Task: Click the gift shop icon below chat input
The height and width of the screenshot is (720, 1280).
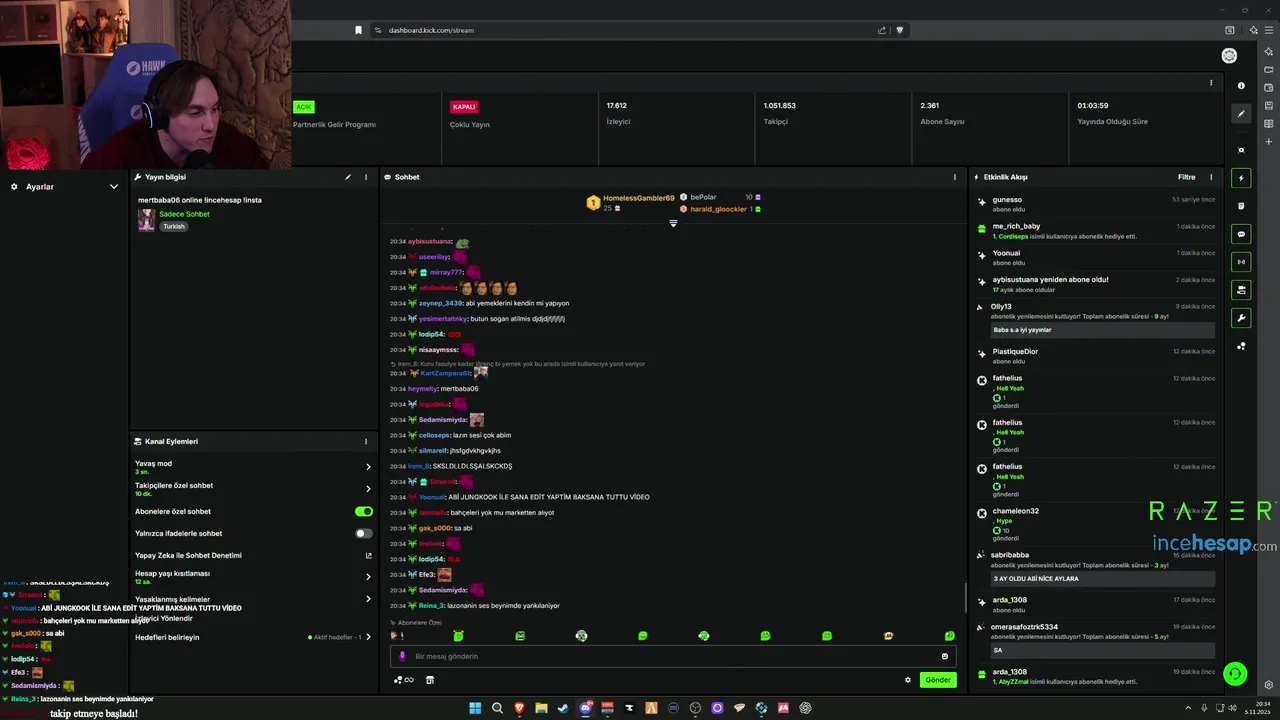Action: click(430, 680)
